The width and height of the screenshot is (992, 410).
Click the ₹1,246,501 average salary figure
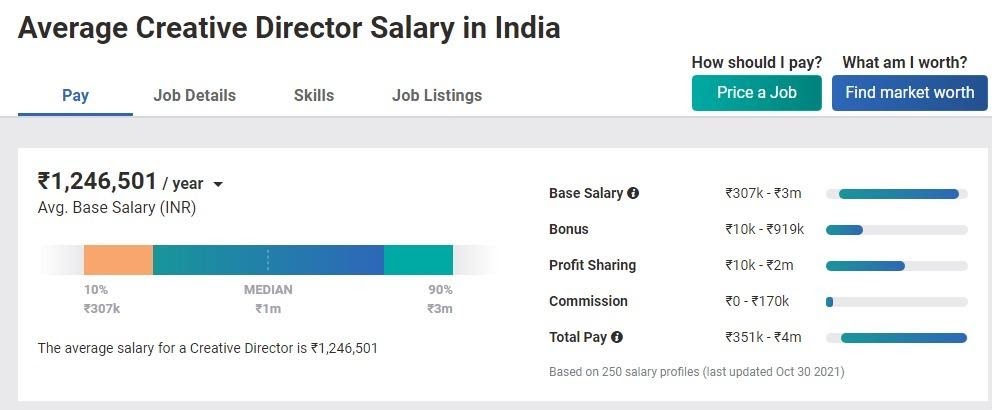coord(97,181)
